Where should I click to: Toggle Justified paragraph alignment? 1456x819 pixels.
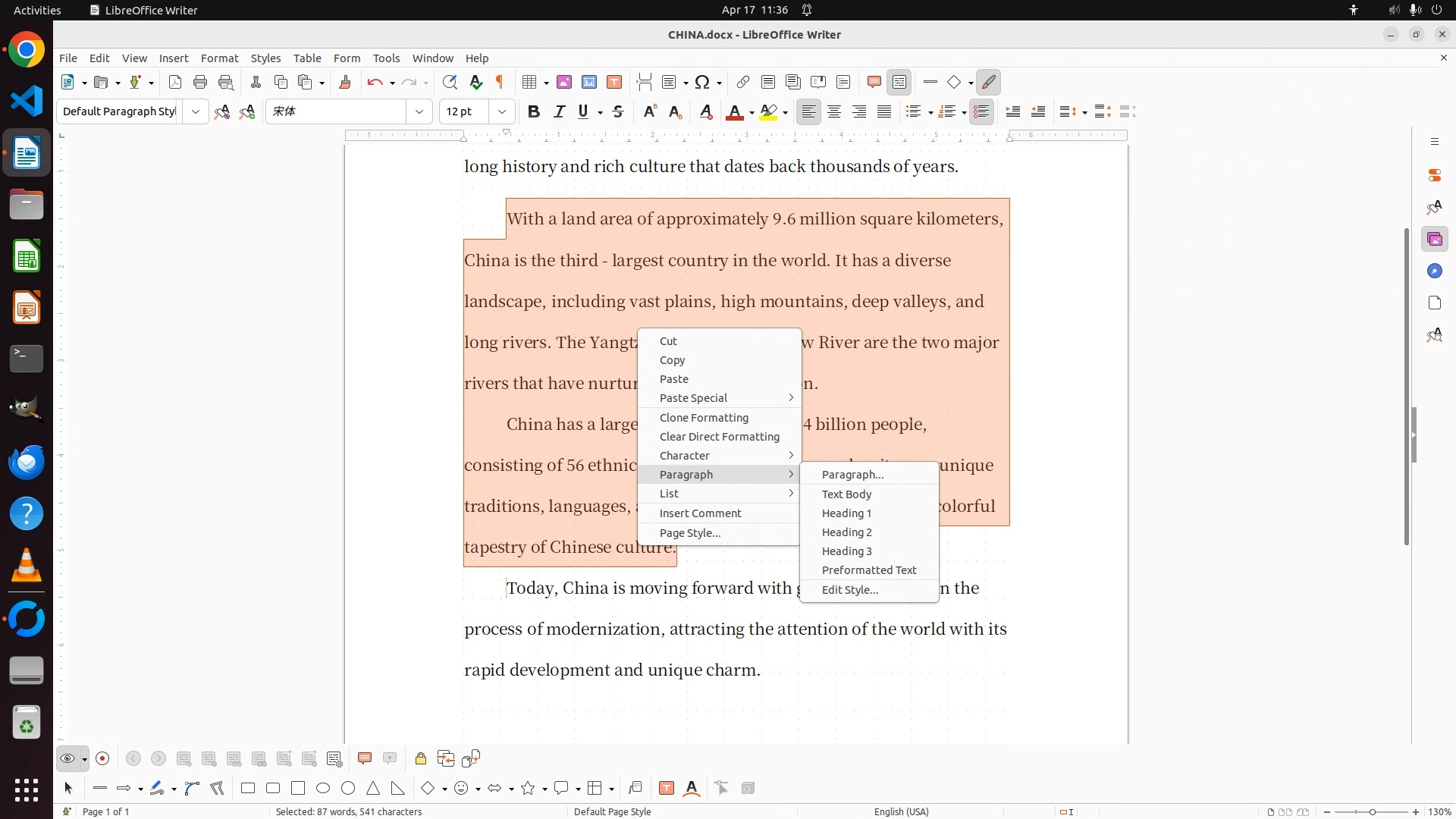(884, 112)
